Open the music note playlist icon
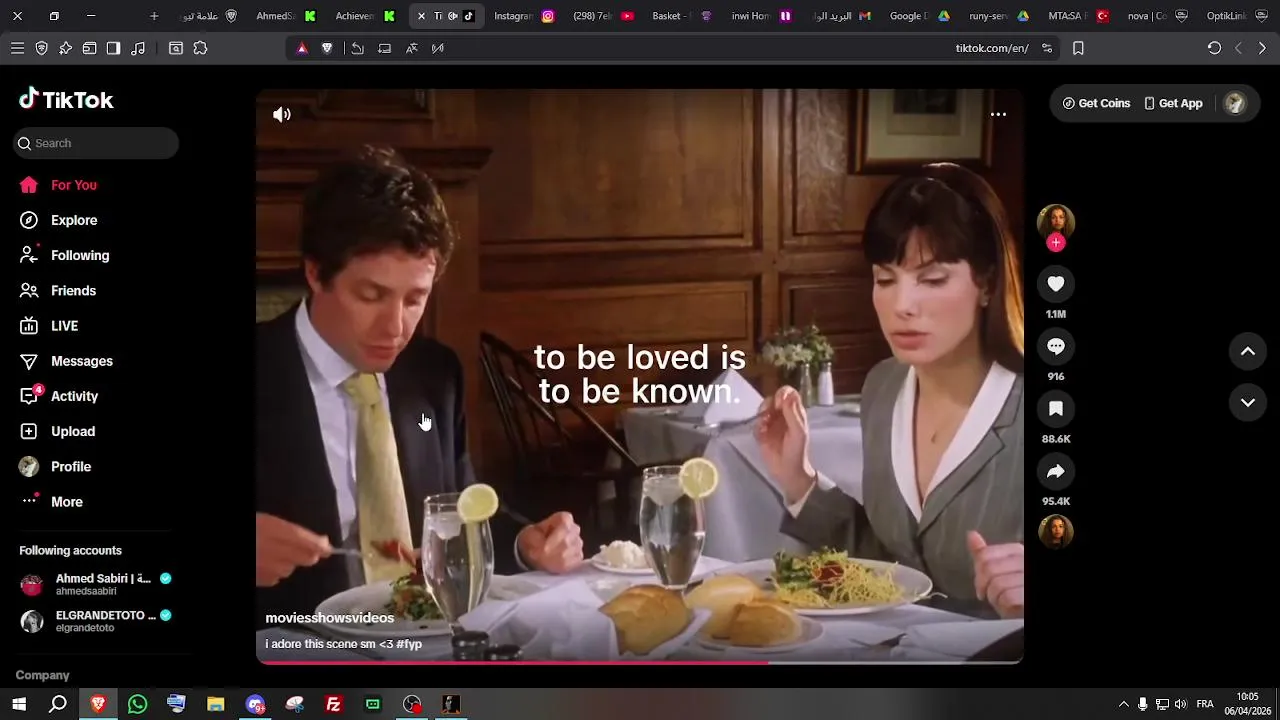Image resolution: width=1280 pixels, height=720 pixels. (138, 48)
